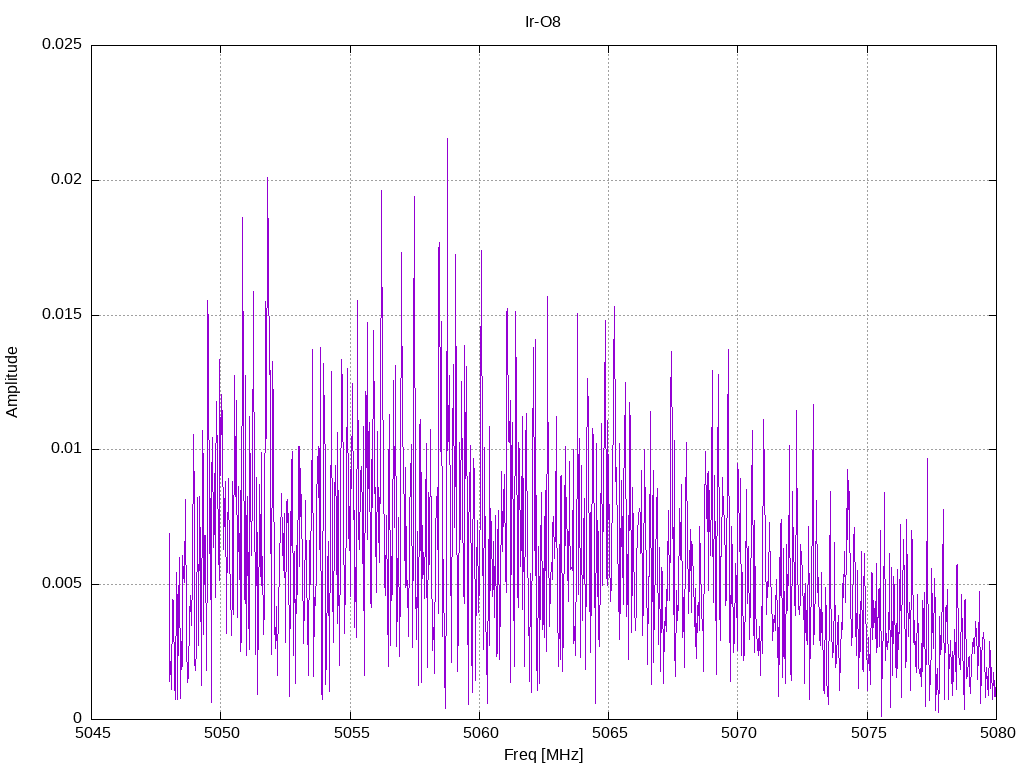Click the Ir-O8 plot title

[543, 22]
